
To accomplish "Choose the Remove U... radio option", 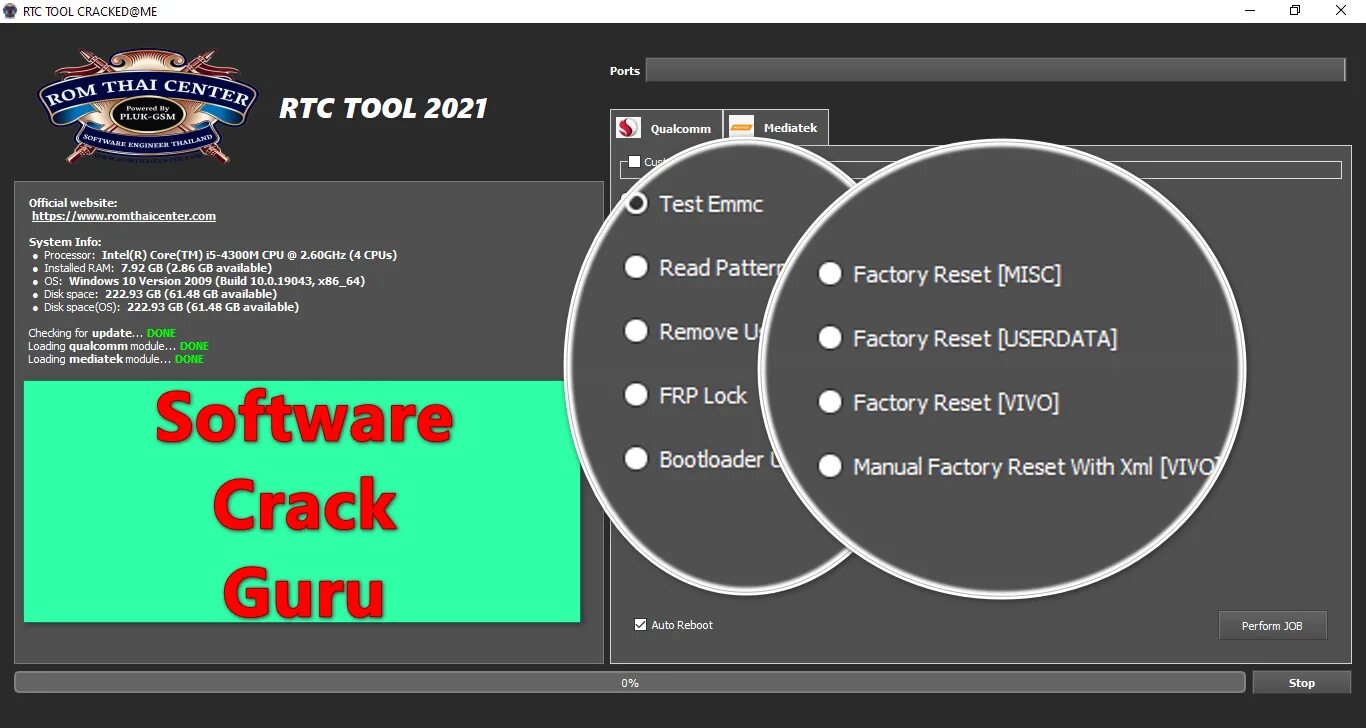I will [636, 331].
